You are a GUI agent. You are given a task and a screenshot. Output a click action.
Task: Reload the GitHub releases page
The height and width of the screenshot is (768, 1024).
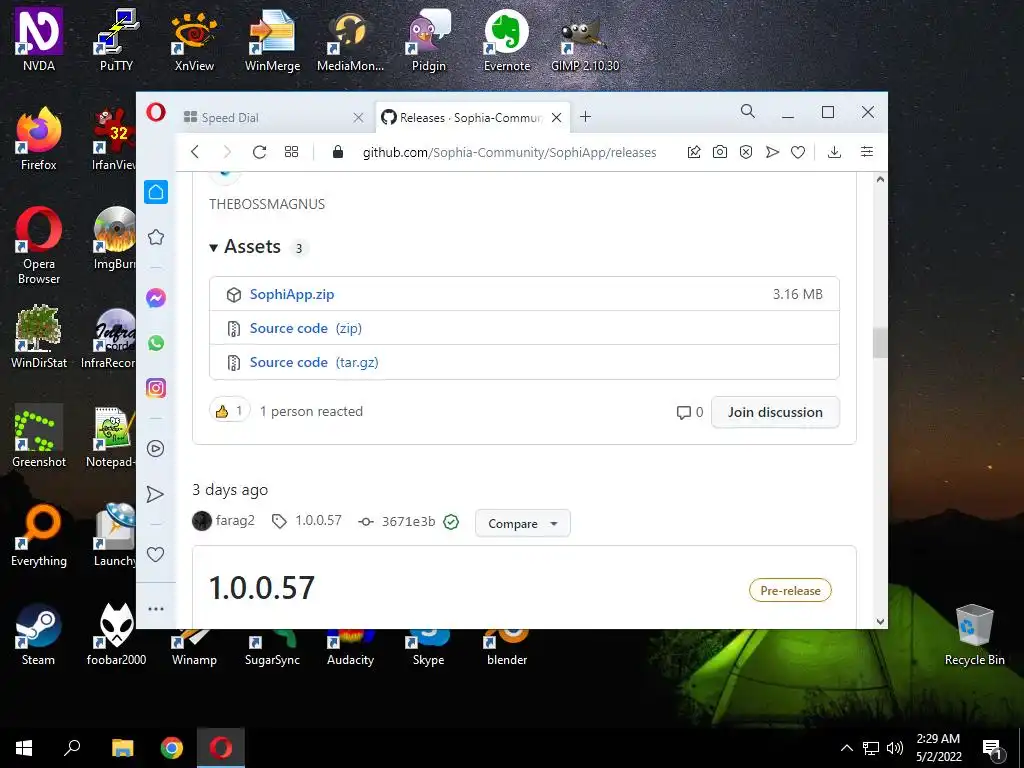259,152
